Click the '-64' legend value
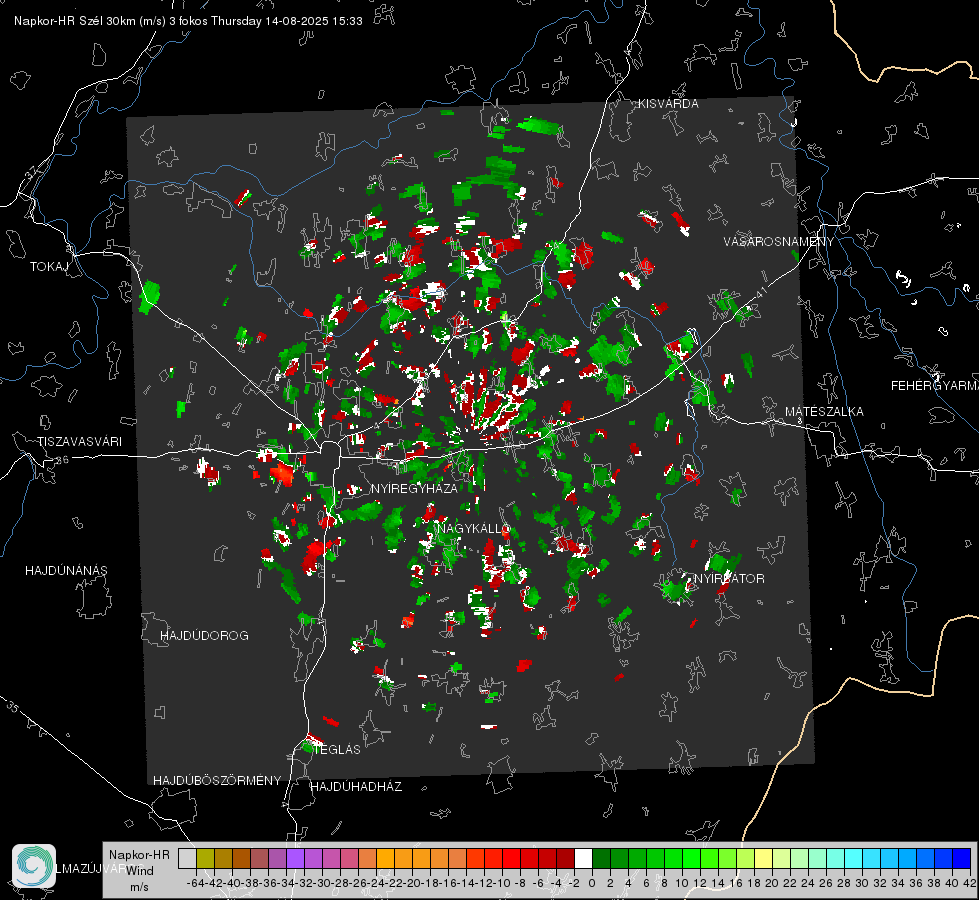Screen dimensions: 979x900 195,883
